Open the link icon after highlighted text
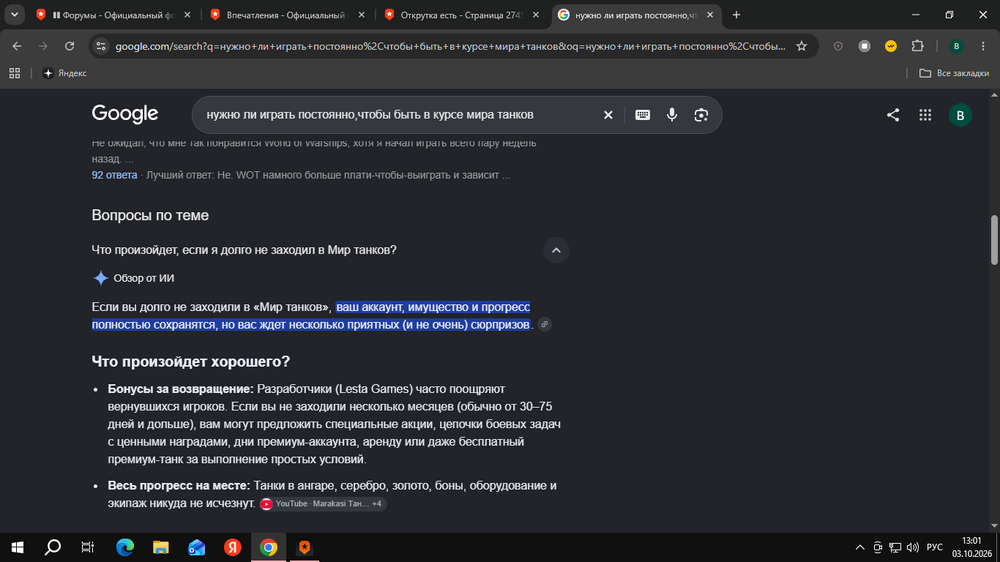 click(544, 324)
